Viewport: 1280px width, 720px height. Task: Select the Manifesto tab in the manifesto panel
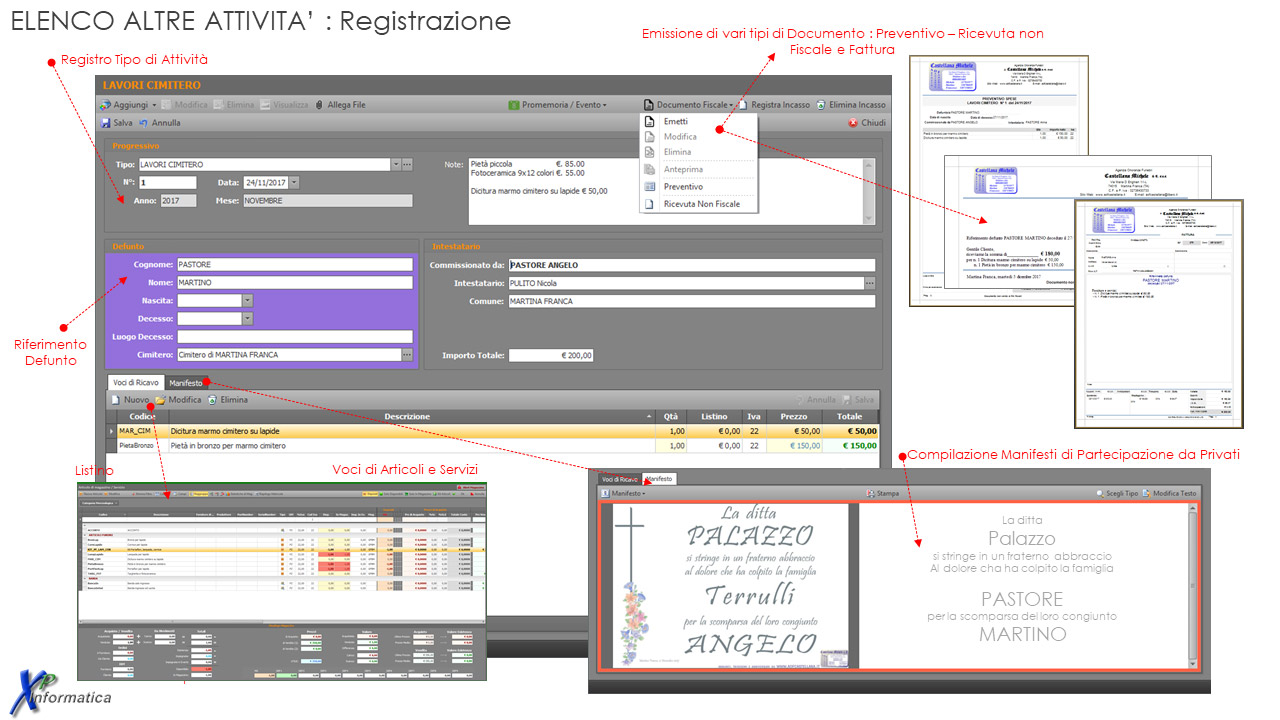click(x=659, y=479)
